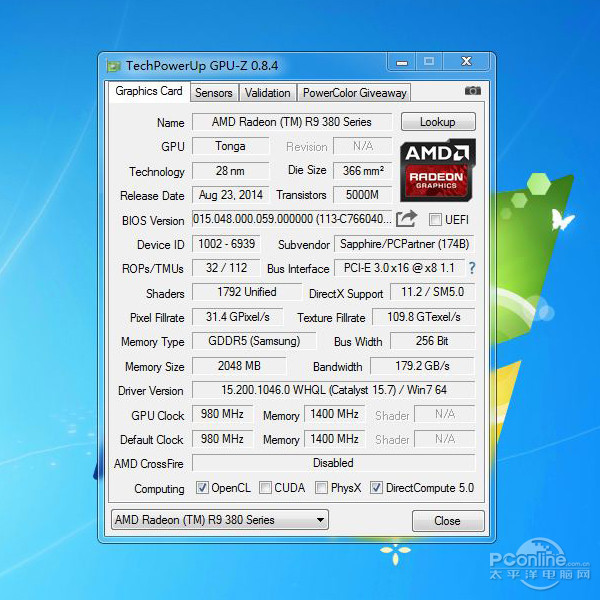The width and height of the screenshot is (600, 600).
Task: Click the Driver Version value field
Action: pyautogui.click(x=333, y=390)
